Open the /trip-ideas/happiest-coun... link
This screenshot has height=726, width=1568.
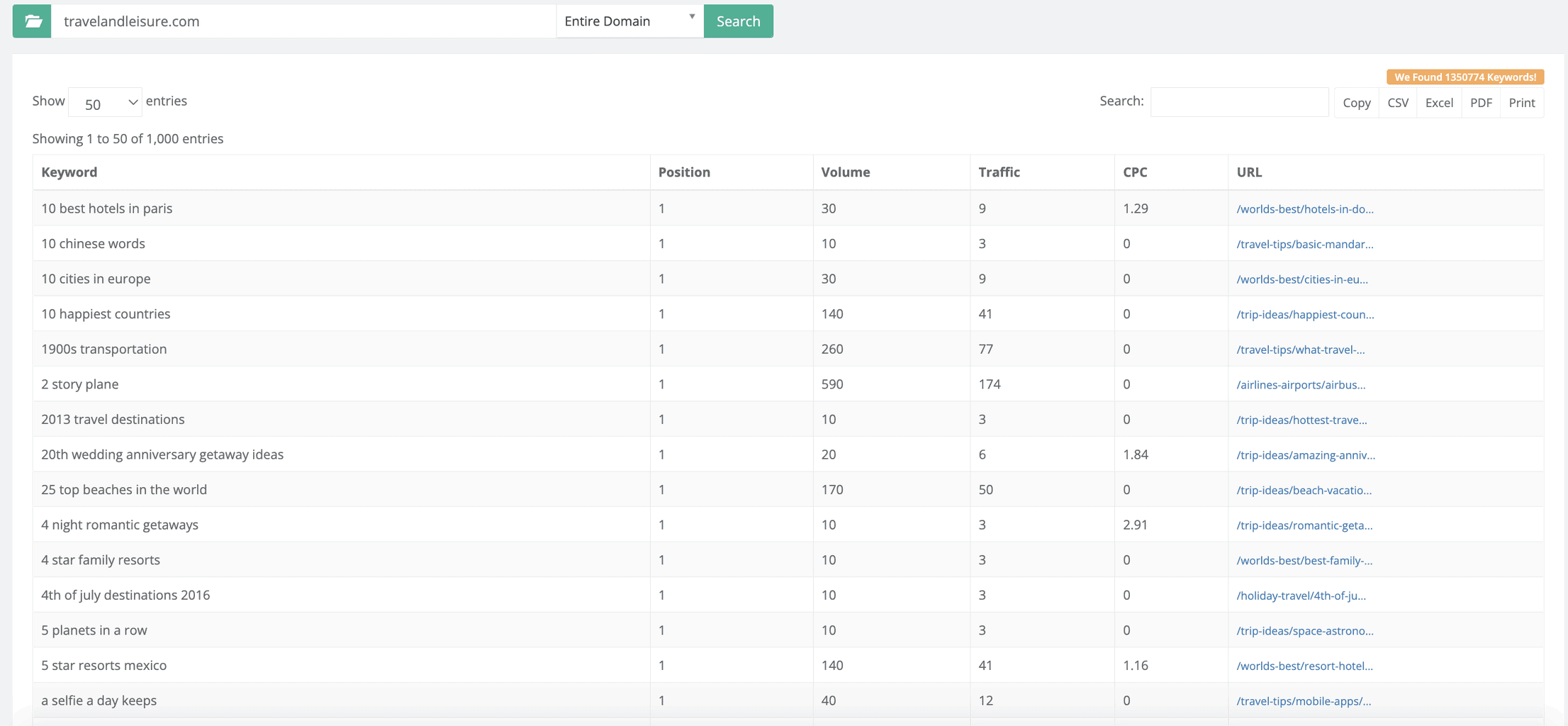point(1305,314)
